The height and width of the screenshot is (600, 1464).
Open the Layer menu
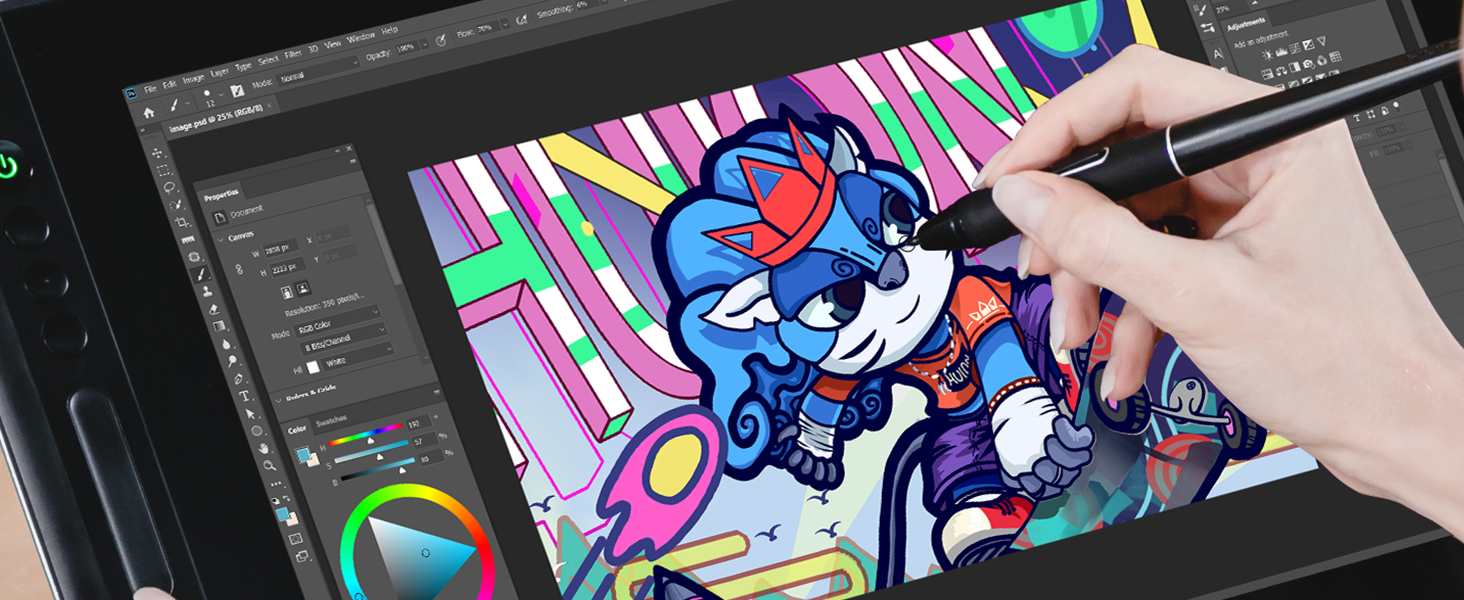click(220, 73)
